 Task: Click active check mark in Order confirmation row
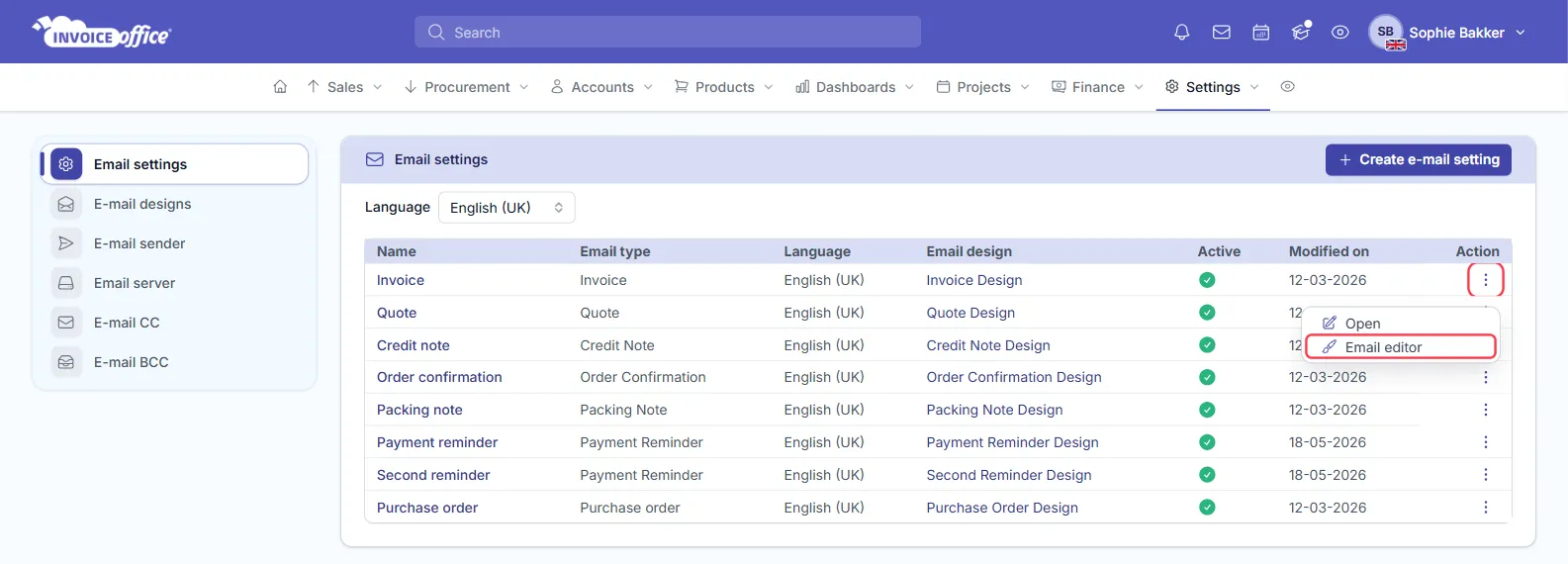tap(1207, 377)
